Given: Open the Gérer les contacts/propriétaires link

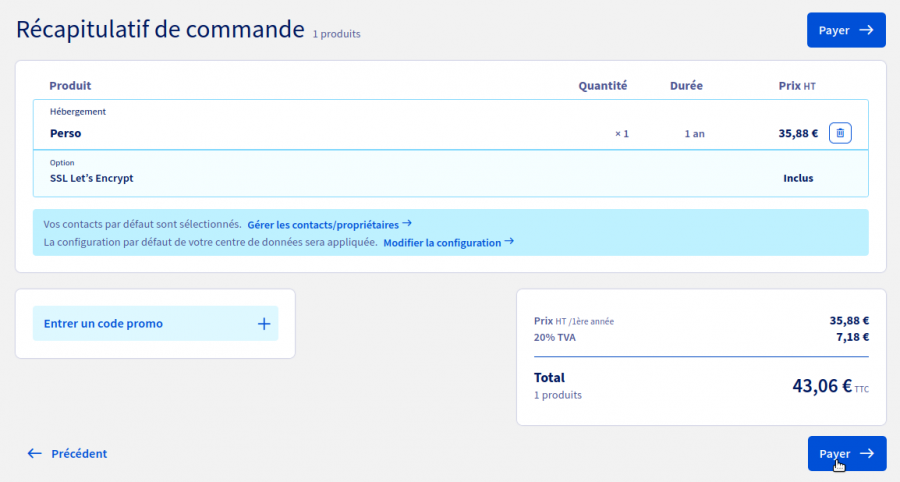Looking at the screenshot, I should pyautogui.click(x=323, y=225).
